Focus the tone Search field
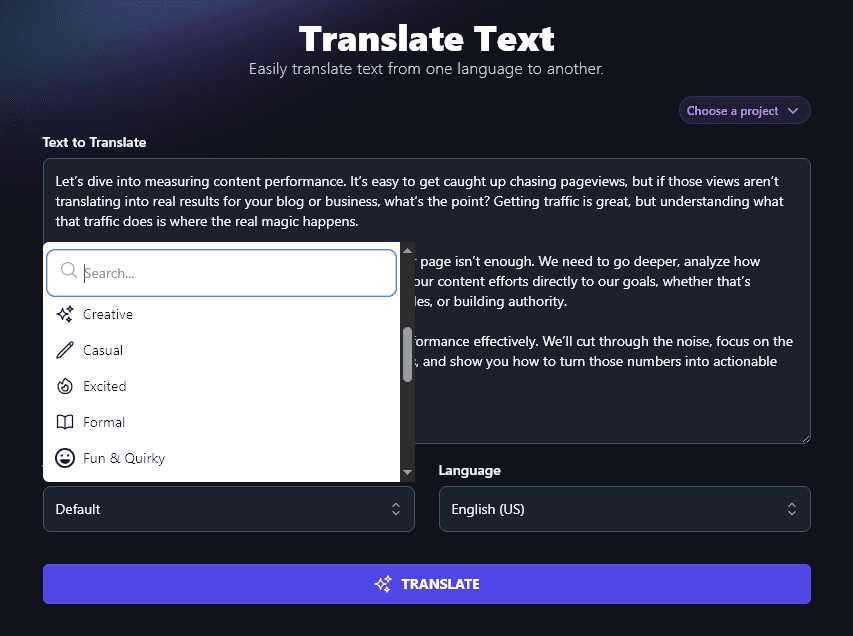 (221, 273)
